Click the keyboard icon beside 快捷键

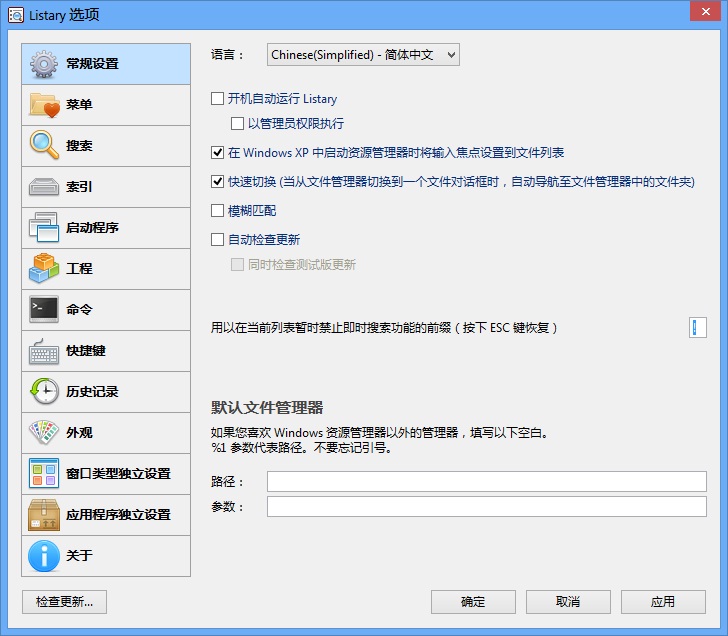pos(44,351)
